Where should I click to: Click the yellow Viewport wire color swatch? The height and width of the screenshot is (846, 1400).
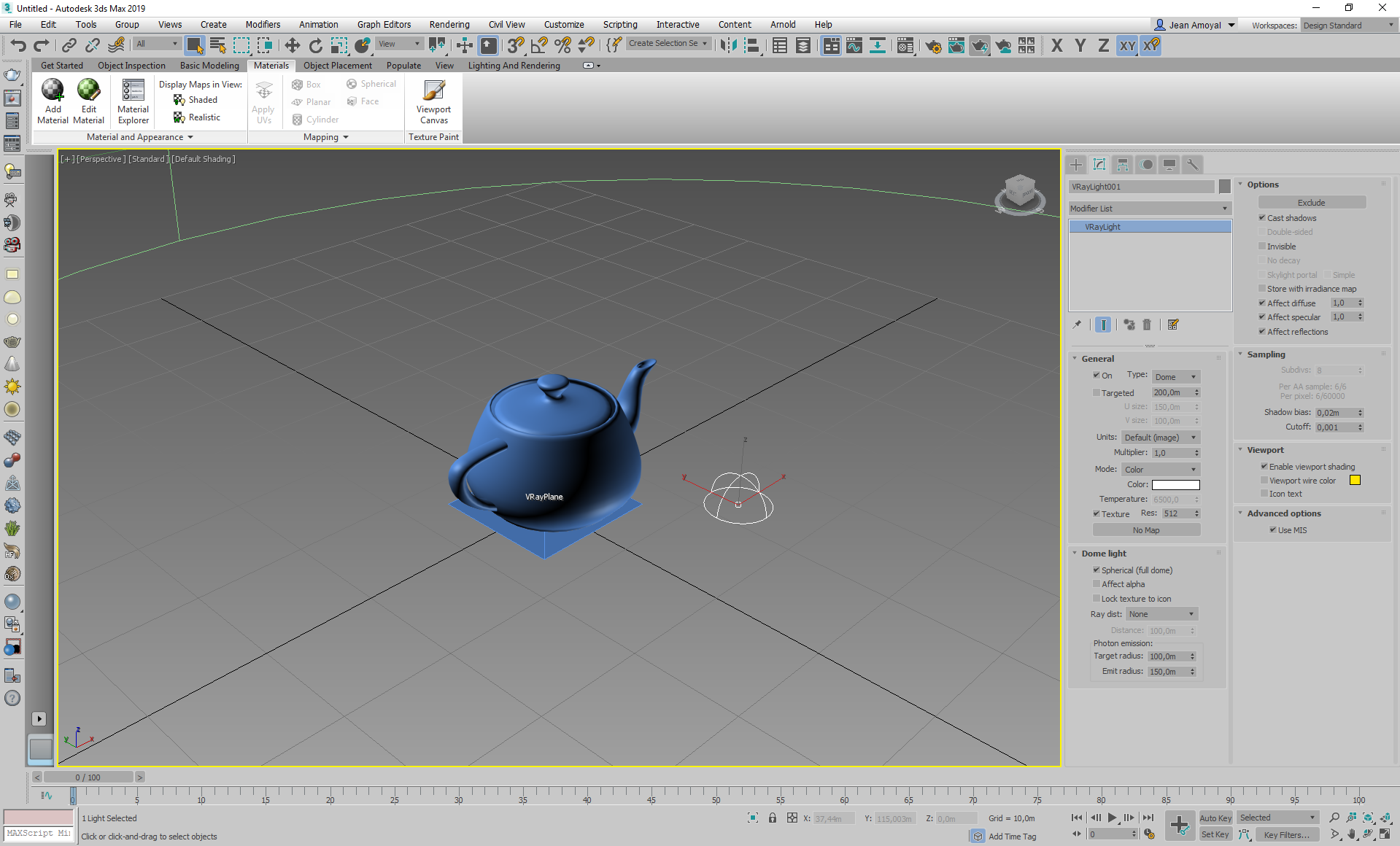[1355, 480]
